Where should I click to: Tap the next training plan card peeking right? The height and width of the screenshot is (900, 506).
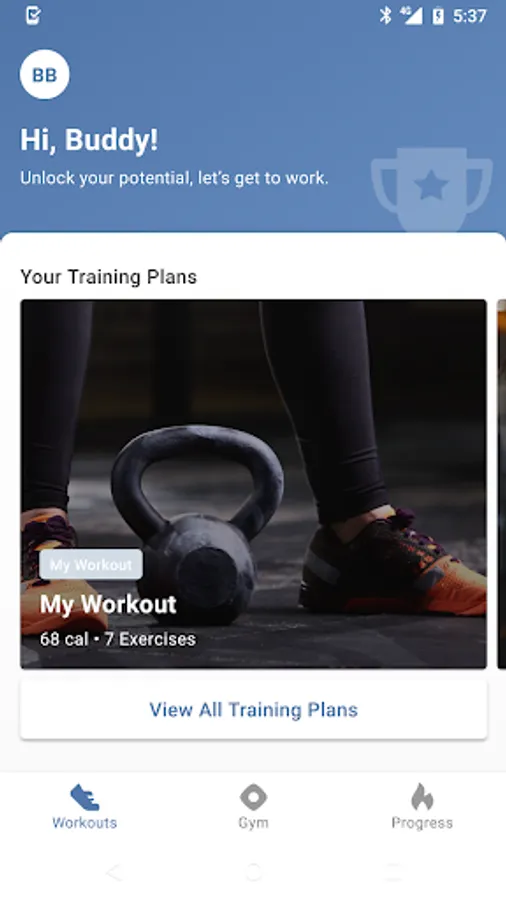pyautogui.click(x=501, y=484)
